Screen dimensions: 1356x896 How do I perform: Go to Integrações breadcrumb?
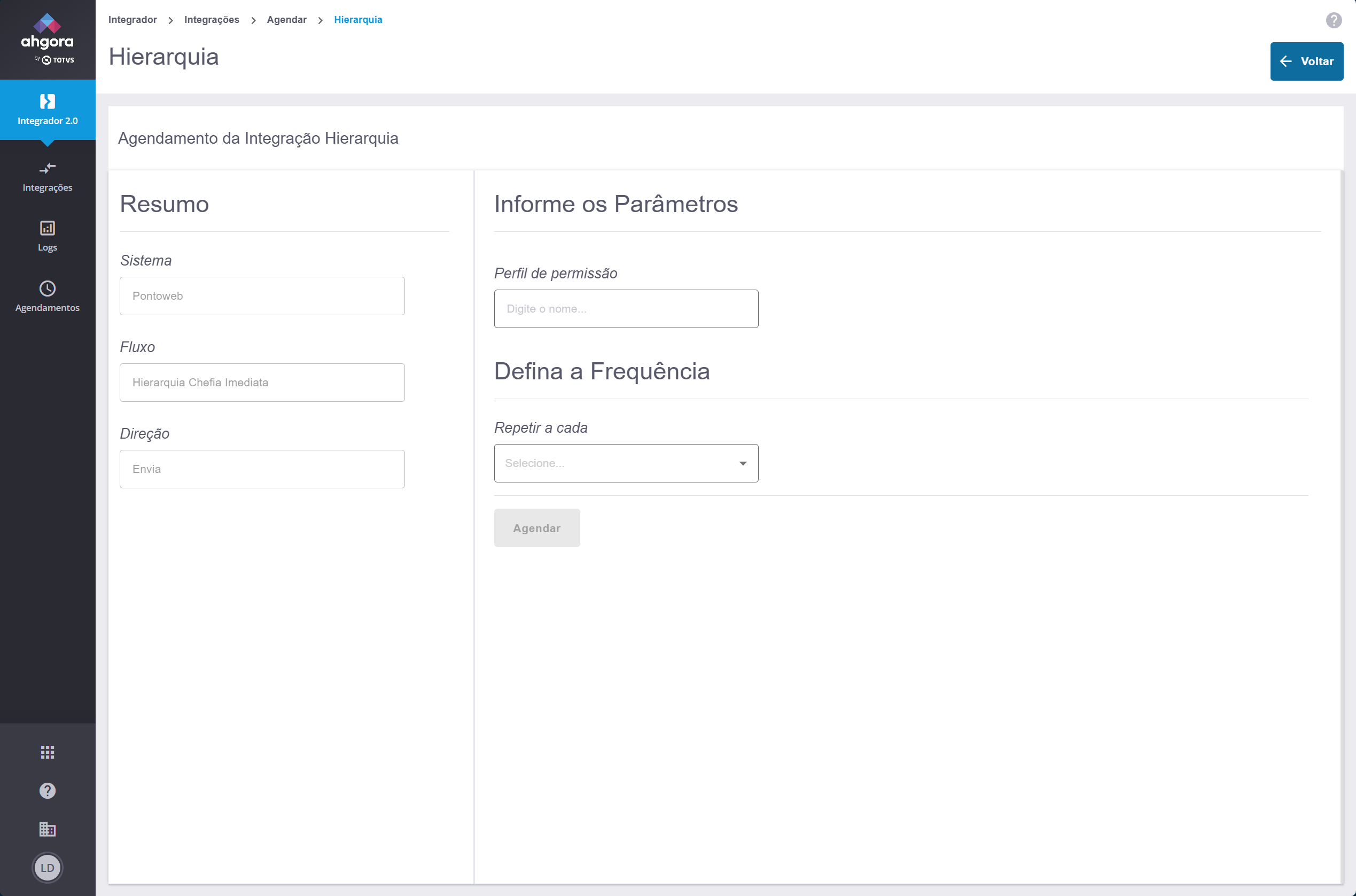[212, 20]
